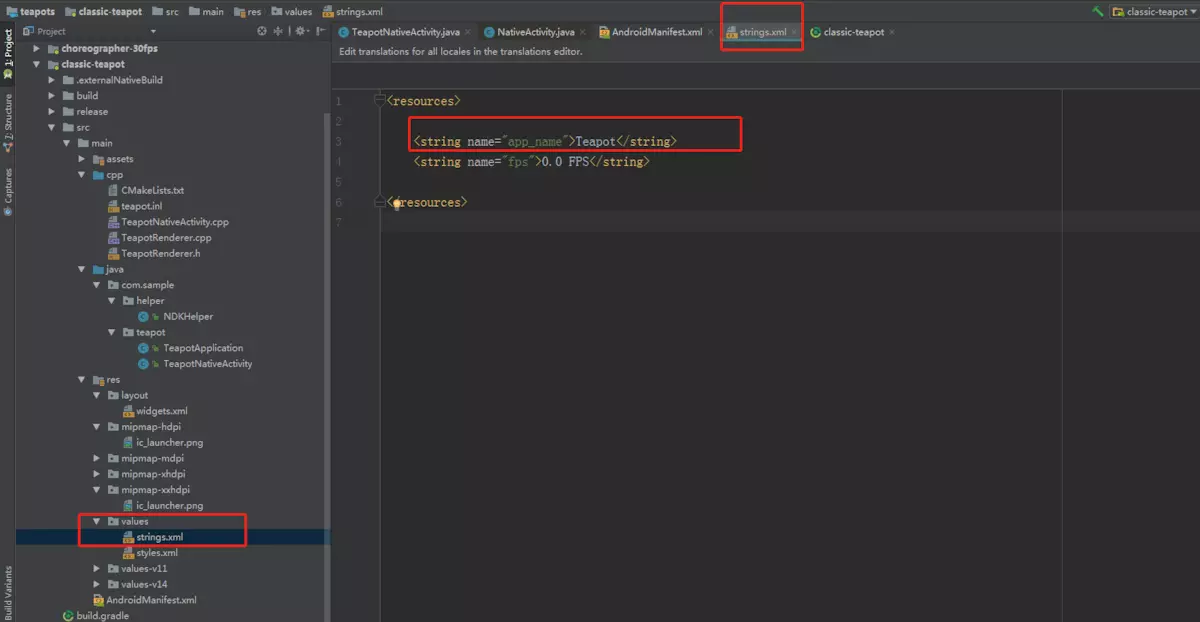Click the Scroll from Source target icon
This screenshot has height=622, width=1200.
click(x=262, y=31)
